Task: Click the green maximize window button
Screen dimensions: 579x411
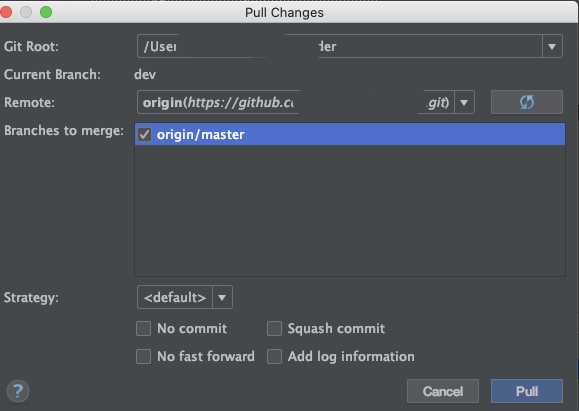Action: coord(46,12)
